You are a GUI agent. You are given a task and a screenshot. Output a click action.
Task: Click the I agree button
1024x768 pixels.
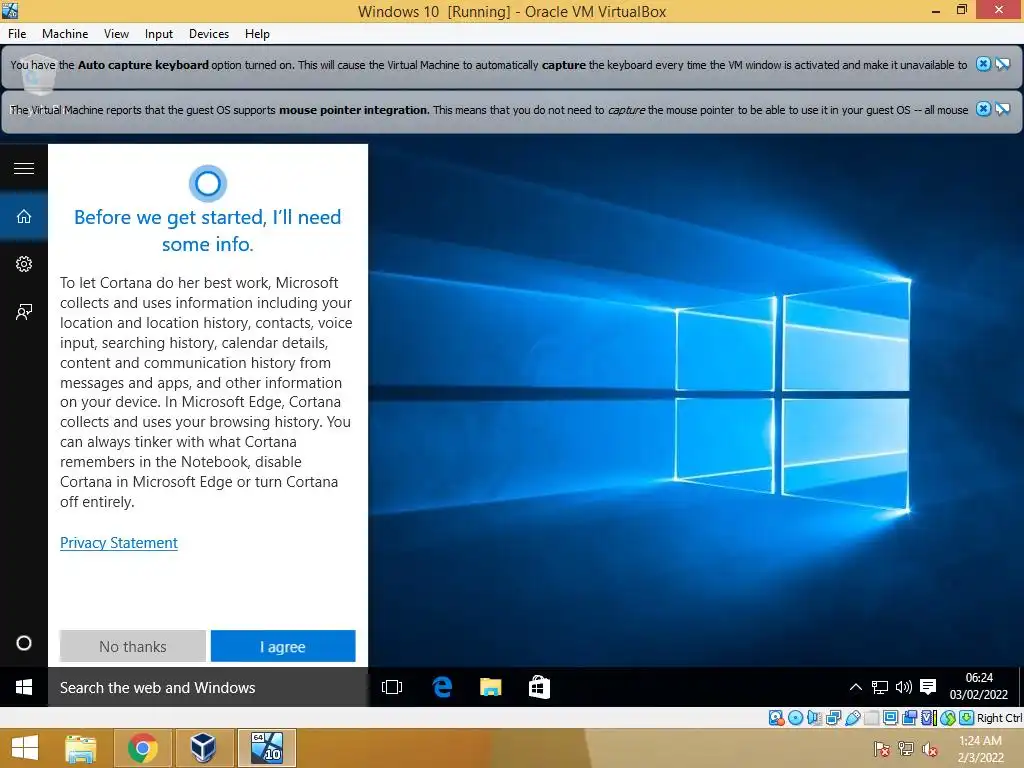pos(283,647)
